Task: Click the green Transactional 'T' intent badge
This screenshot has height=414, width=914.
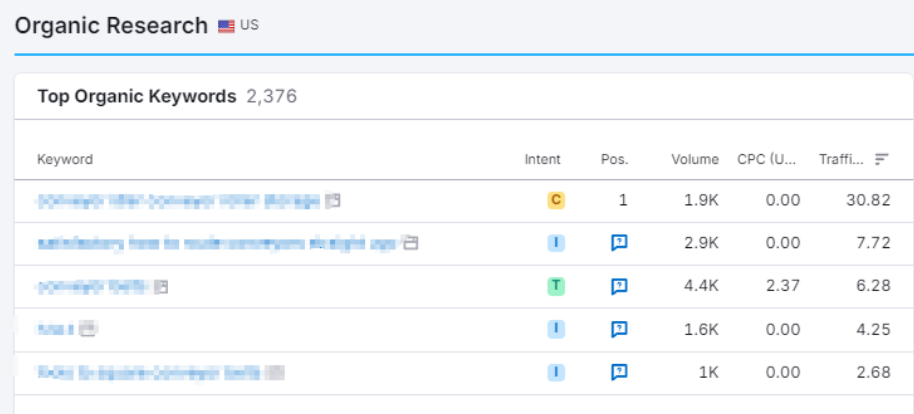Action: tap(556, 286)
